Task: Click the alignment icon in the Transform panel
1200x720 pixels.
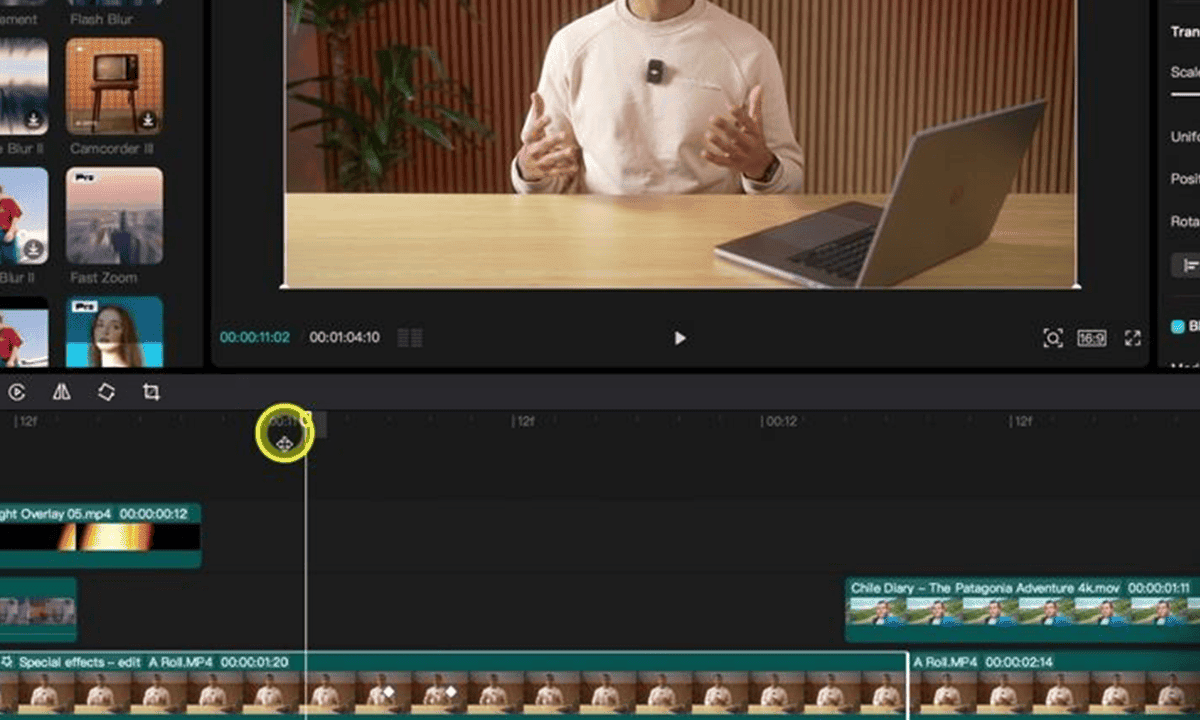Action: (x=1184, y=265)
